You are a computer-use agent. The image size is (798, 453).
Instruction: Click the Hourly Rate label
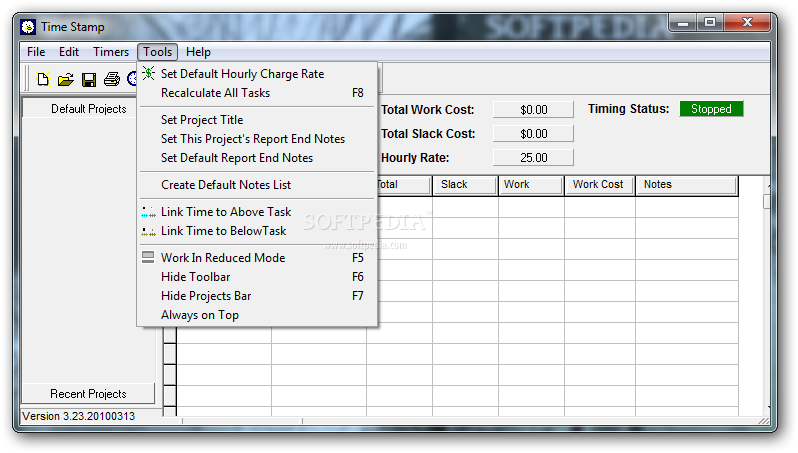415,158
